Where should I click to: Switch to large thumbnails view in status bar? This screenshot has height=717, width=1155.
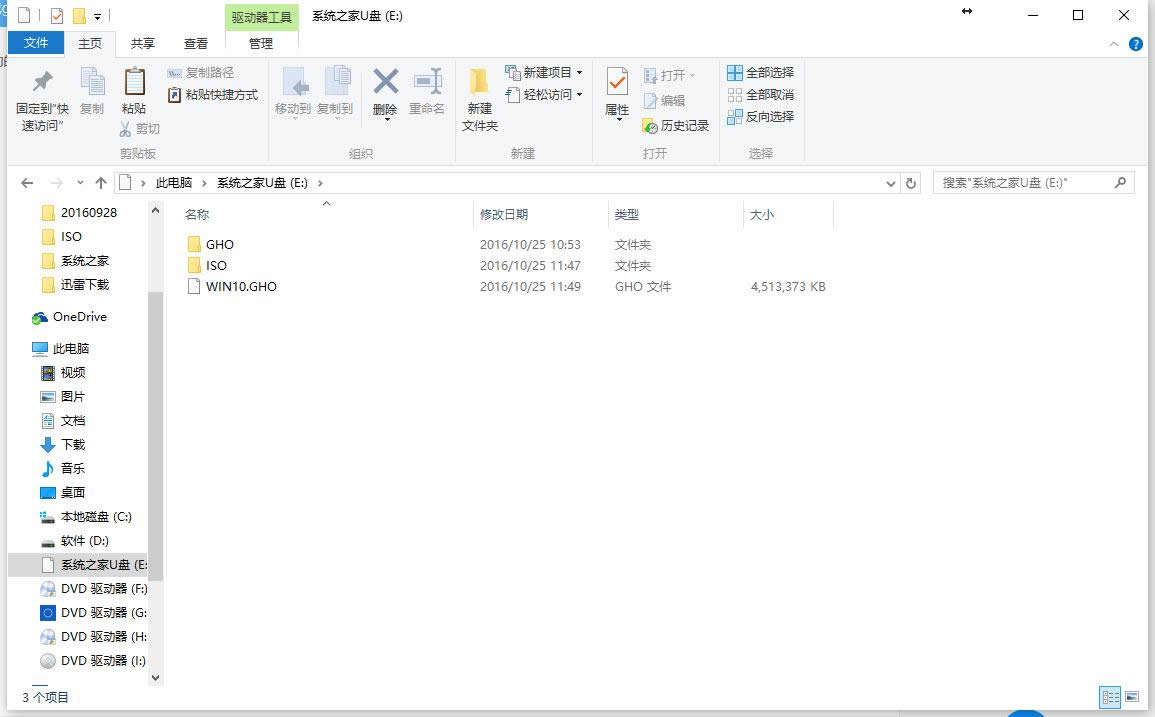click(1133, 697)
